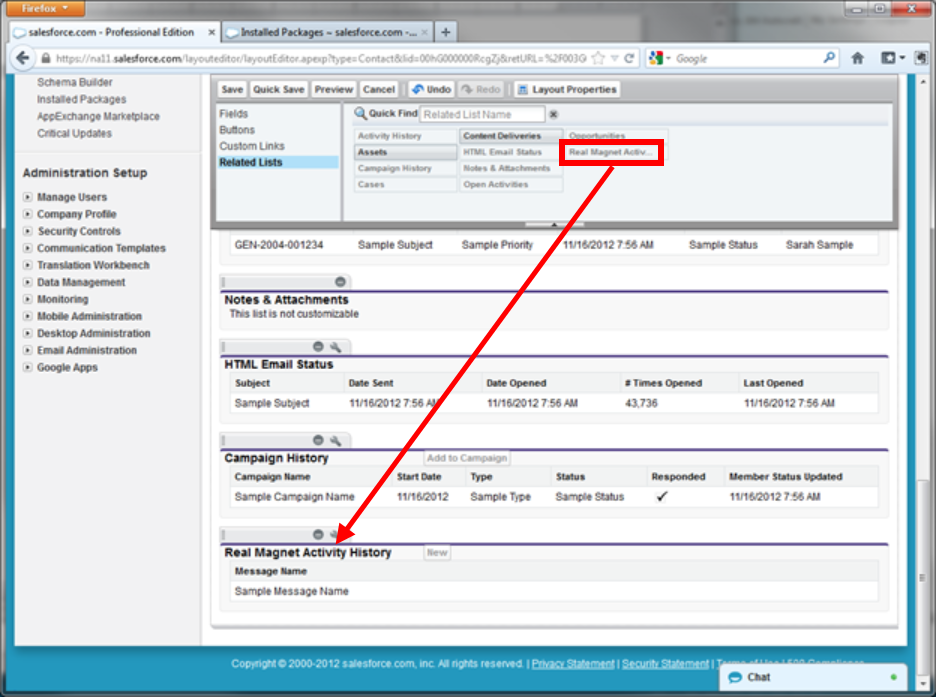936x697 pixels.
Task: Close the Installed Packages tab
Action: 424,32
